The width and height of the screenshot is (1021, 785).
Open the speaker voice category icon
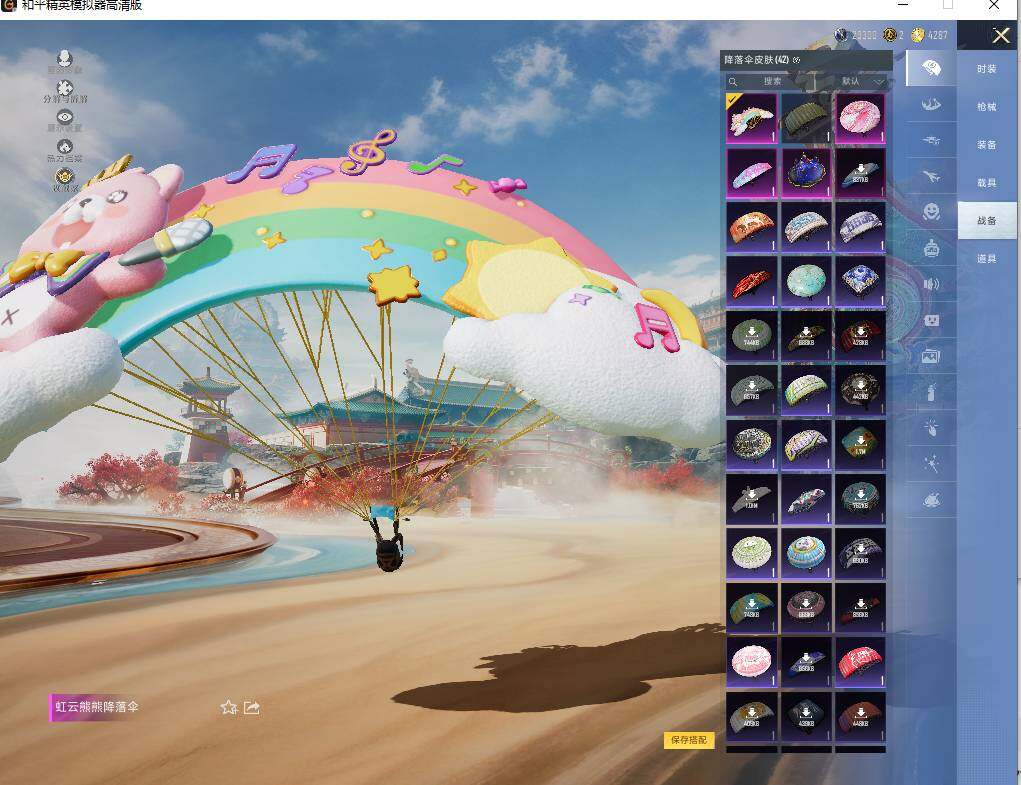click(931, 284)
